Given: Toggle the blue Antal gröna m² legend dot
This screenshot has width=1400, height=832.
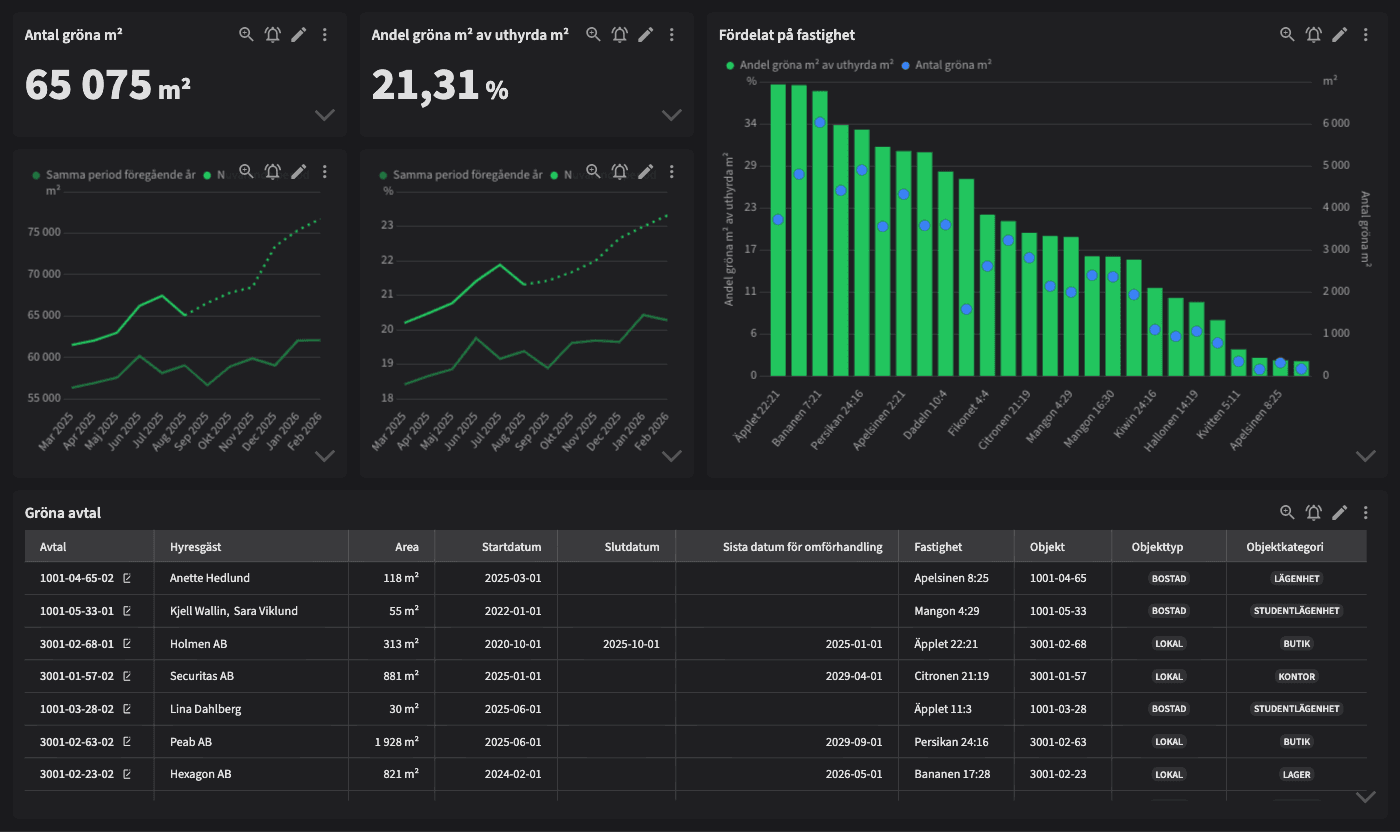Looking at the screenshot, I should [908, 64].
